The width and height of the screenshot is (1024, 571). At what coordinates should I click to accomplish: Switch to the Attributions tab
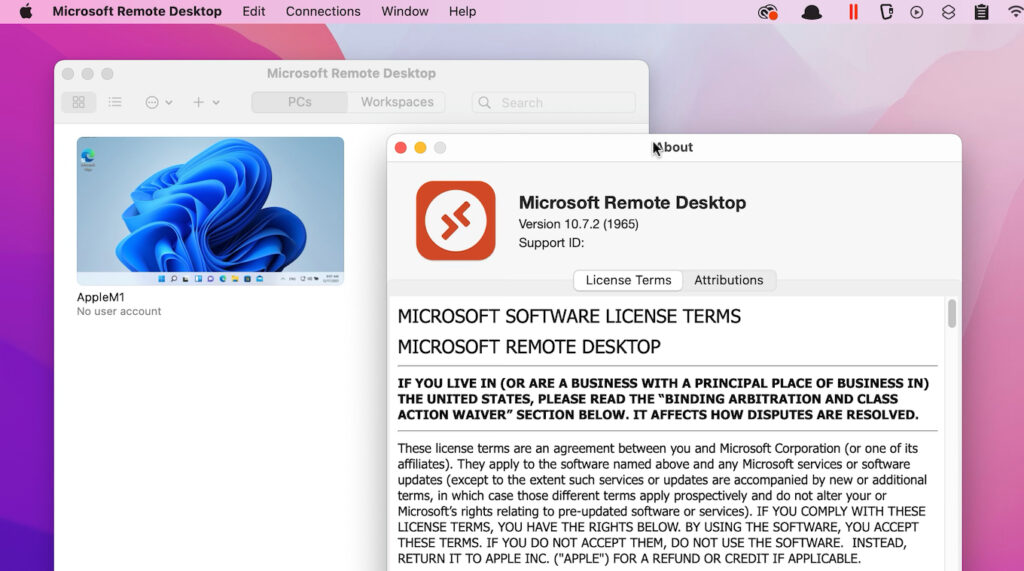tap(728, 280)
